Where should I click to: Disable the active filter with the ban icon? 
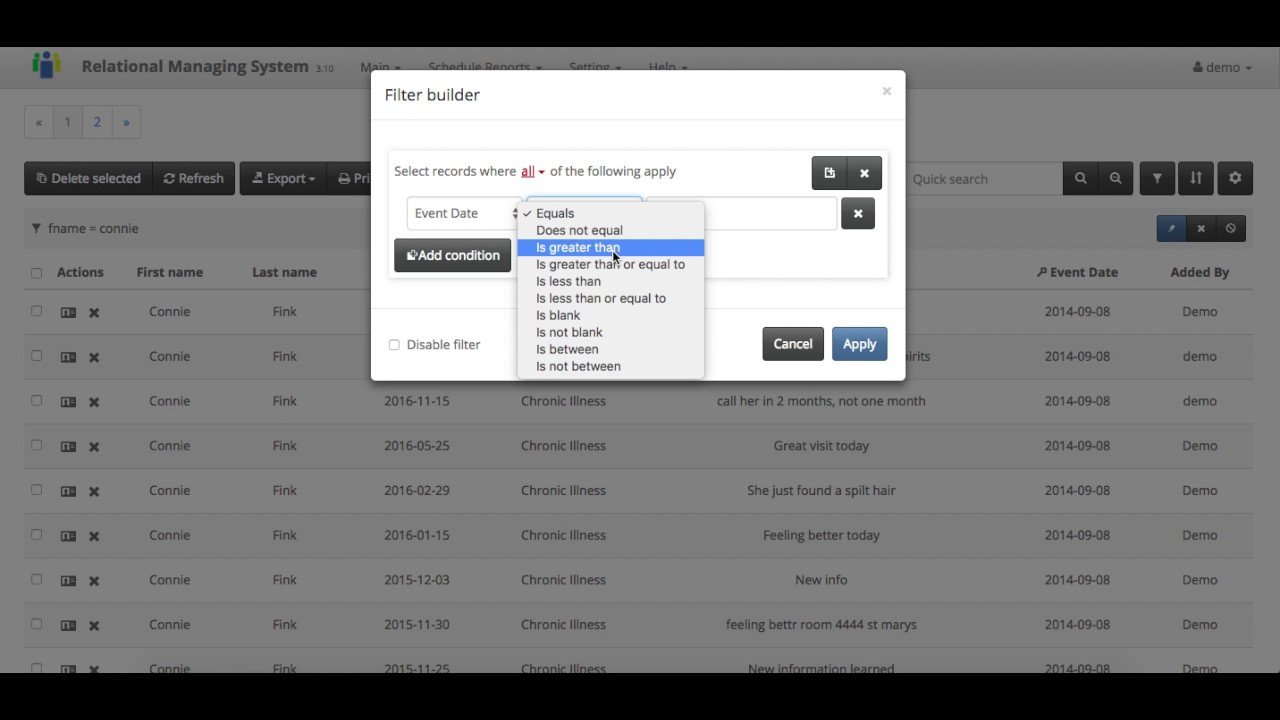click(1231, 228)
